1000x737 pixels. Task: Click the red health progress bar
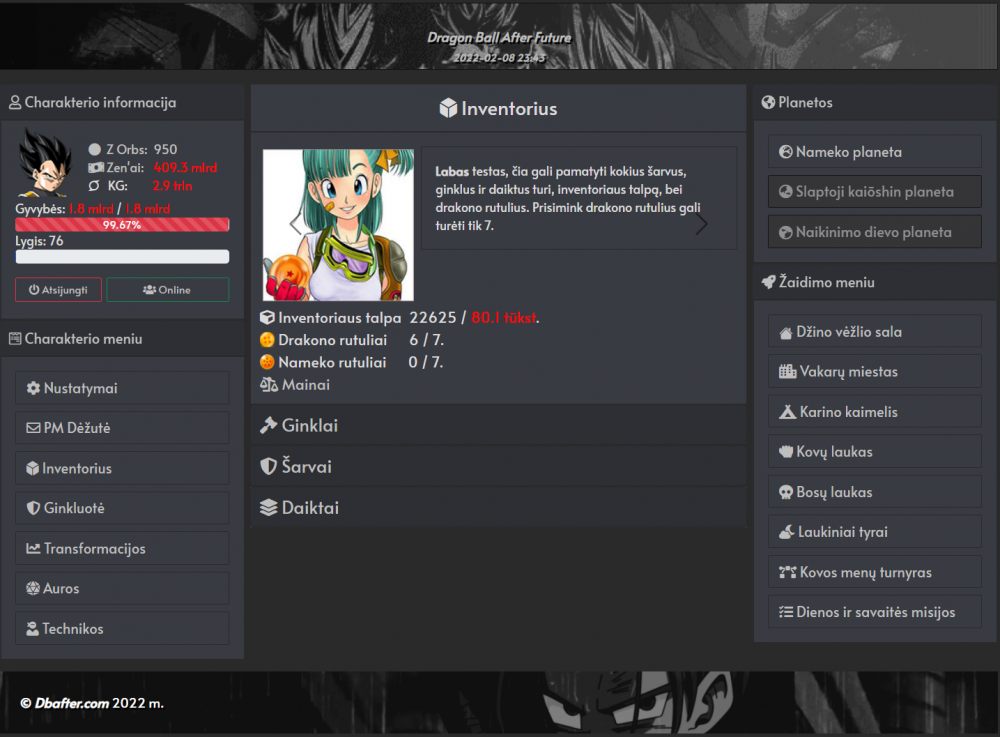point(122,226)
